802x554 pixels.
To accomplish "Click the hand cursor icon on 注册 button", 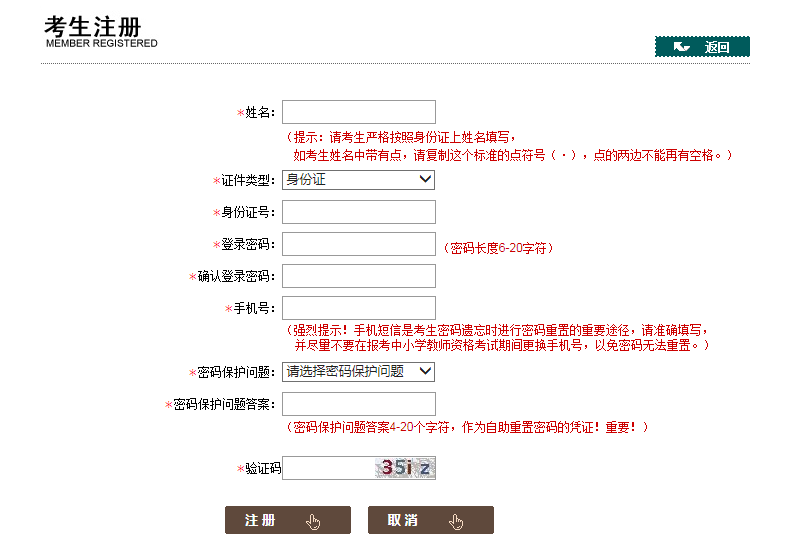I will tap(314, 521).
